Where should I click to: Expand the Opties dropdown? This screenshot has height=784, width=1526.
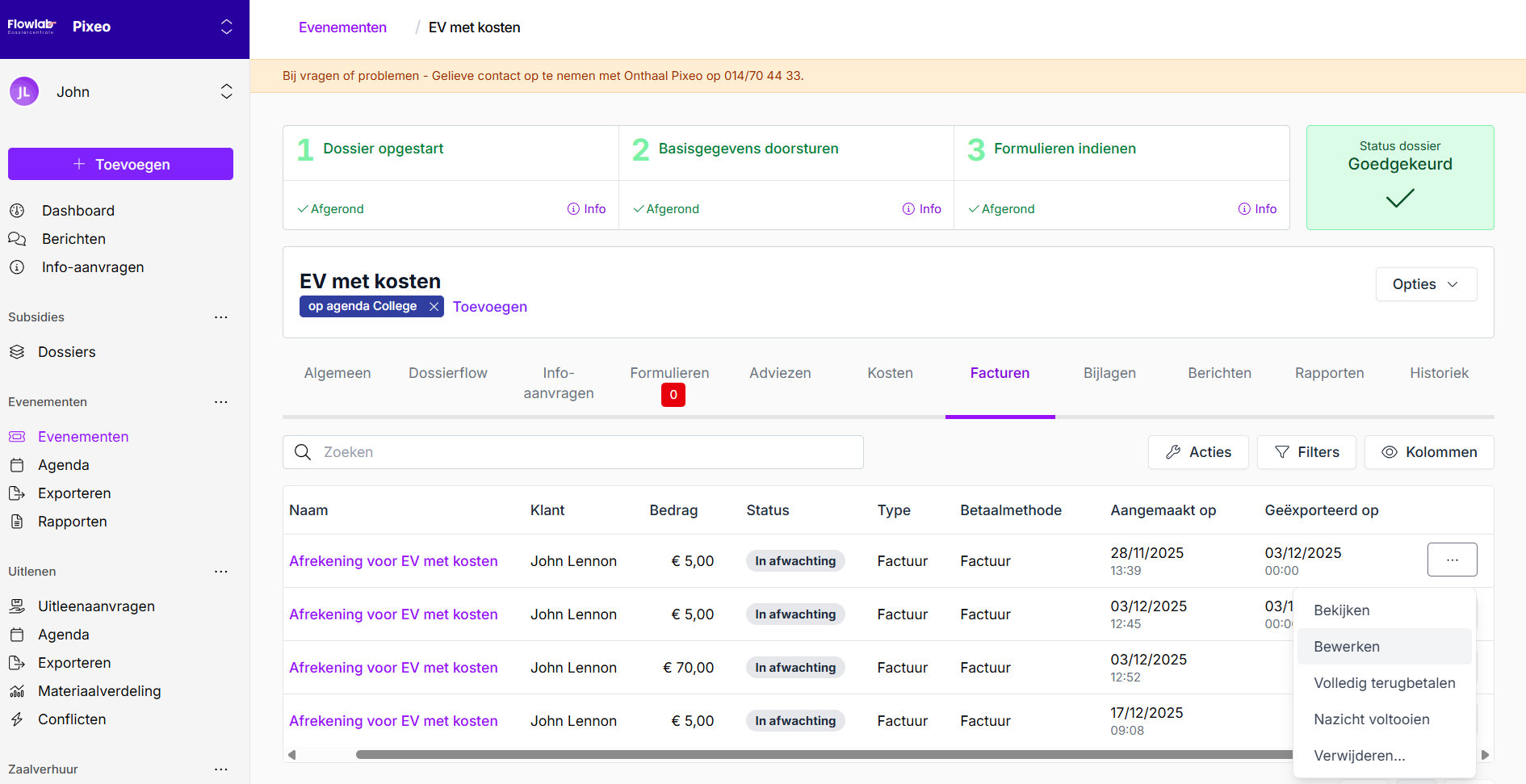click(1425, 284)
